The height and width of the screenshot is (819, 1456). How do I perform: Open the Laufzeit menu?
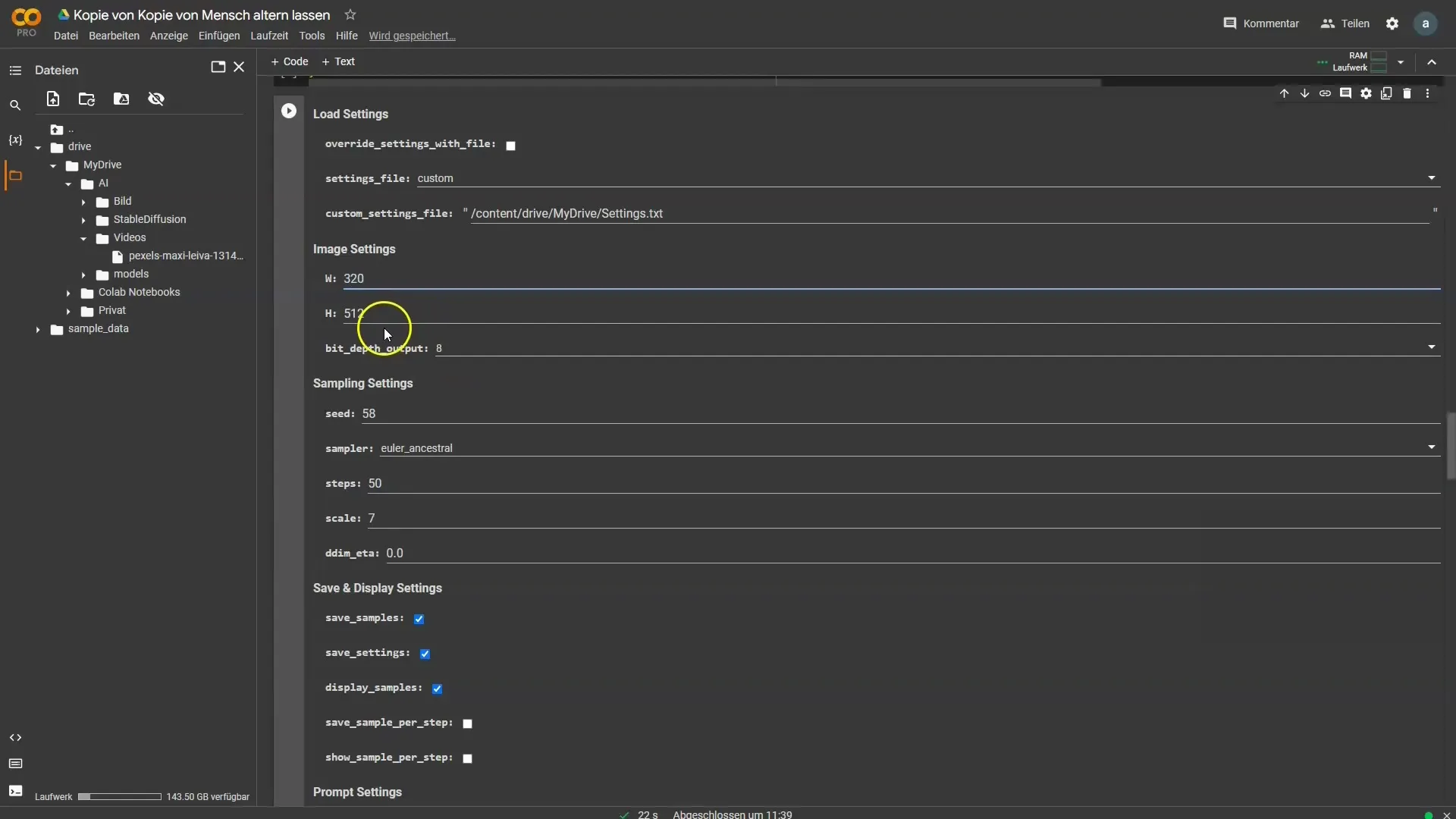(x=269, y=36)
